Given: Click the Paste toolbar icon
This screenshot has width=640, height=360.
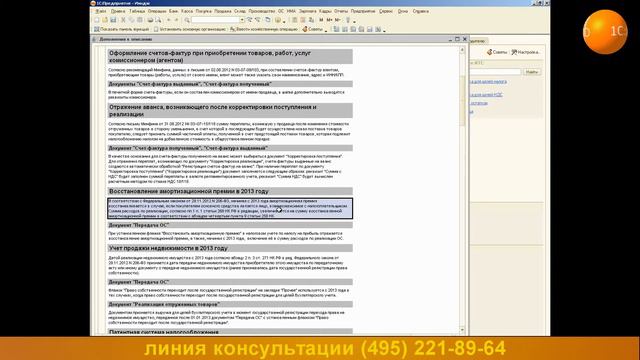Looking at the screenshot, I should pos(140,20).
